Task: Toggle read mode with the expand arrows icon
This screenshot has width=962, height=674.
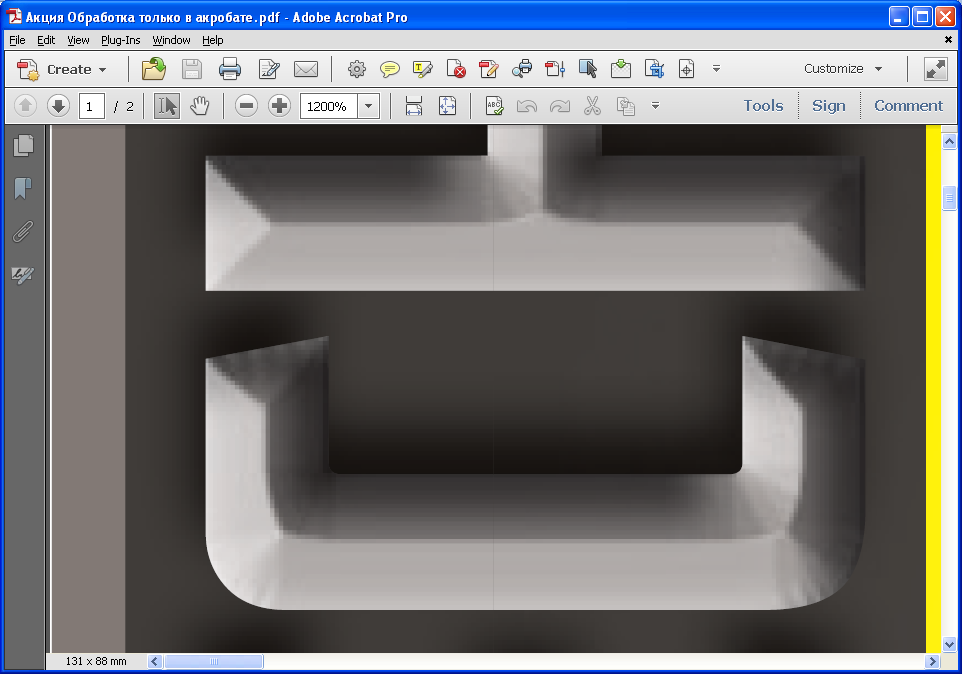Action: (935, 69)
